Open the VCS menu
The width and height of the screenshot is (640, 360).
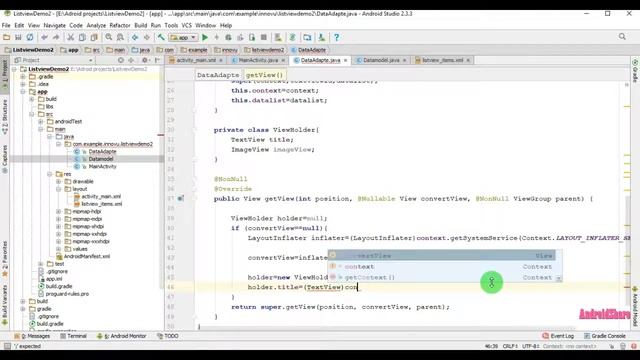(187, 25)
